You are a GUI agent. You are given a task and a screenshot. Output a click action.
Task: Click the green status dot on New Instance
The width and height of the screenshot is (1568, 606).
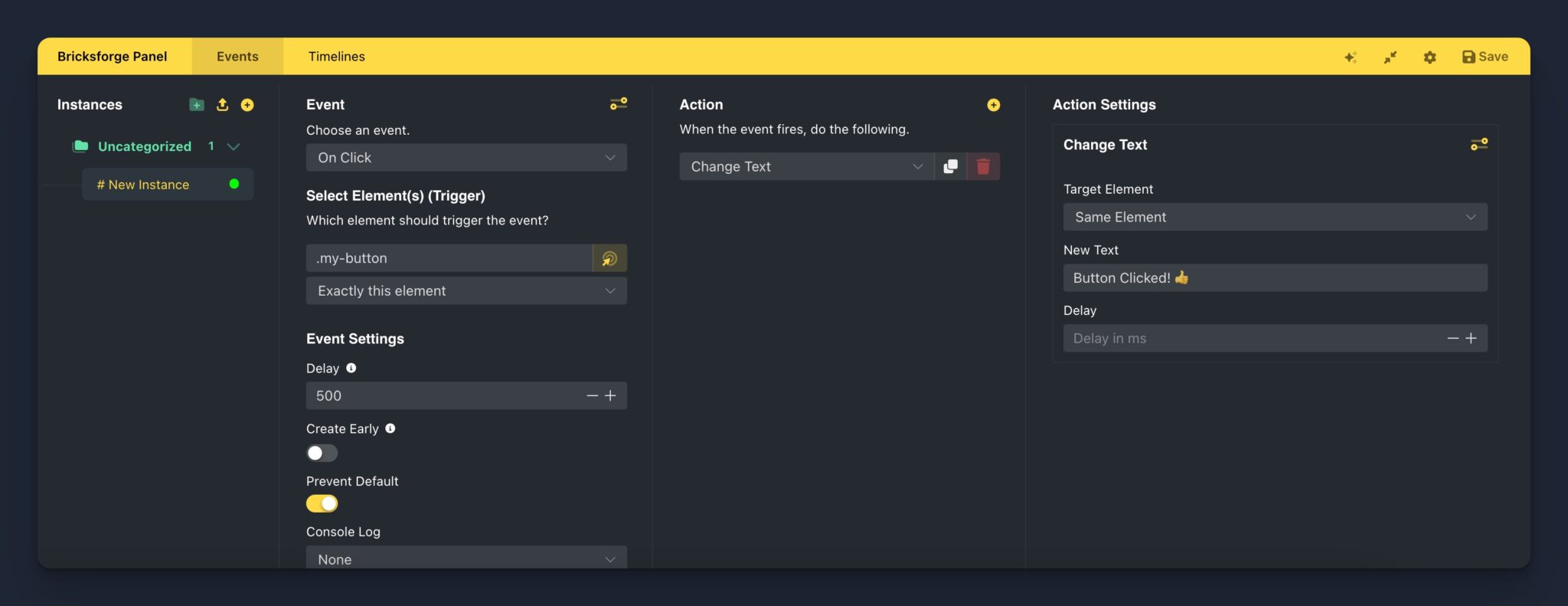[x=234, y=184]
